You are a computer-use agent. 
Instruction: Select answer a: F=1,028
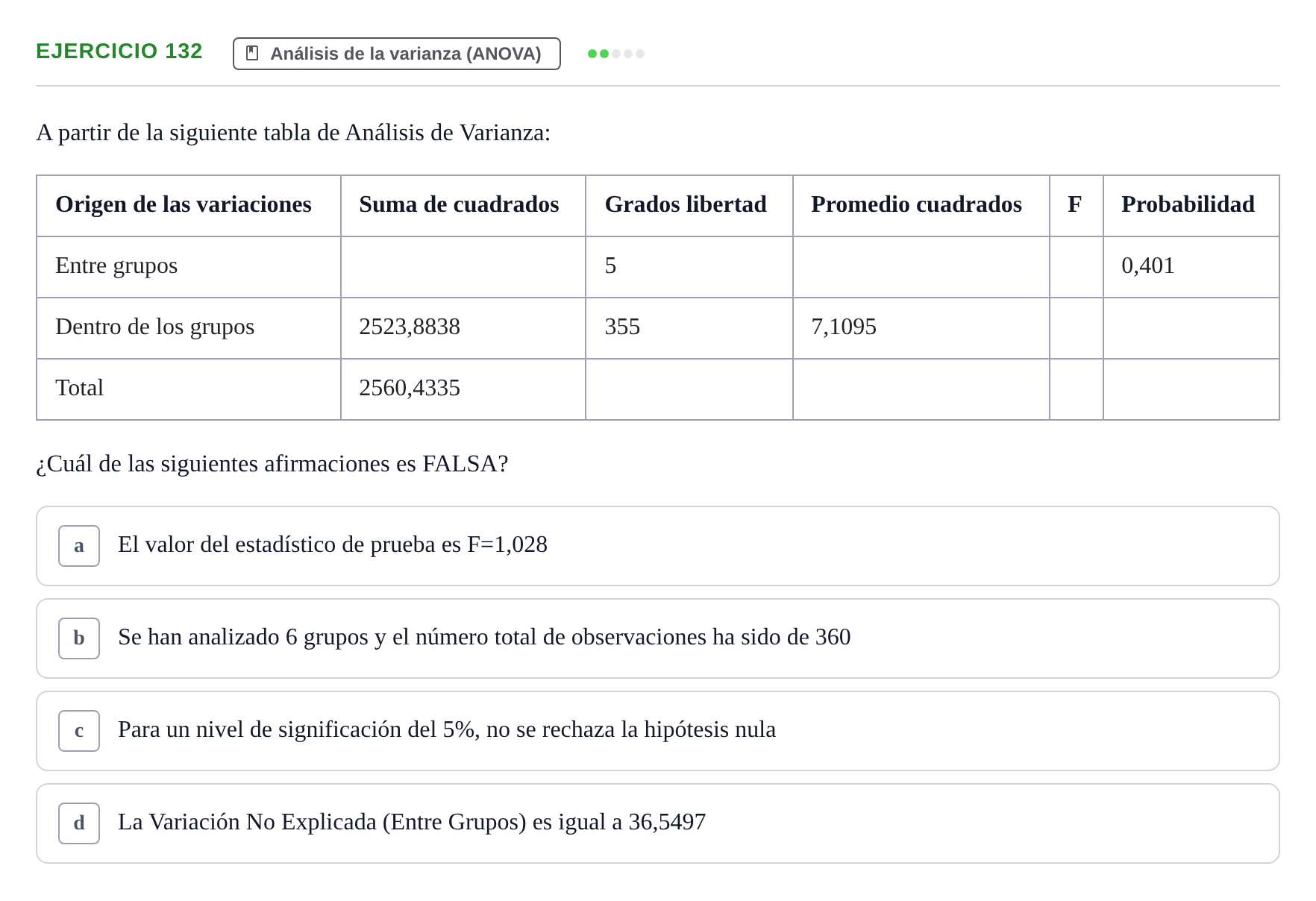pos(657,546)
